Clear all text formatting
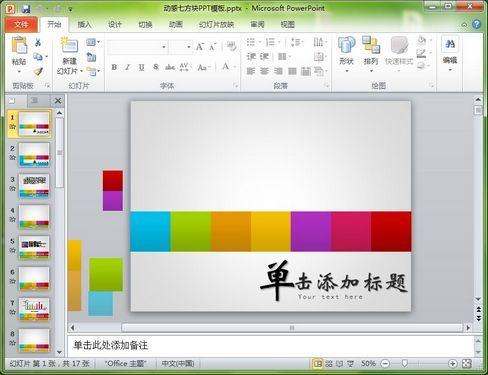The width and height of the screenshot is (488, 375). pos(231,46)
